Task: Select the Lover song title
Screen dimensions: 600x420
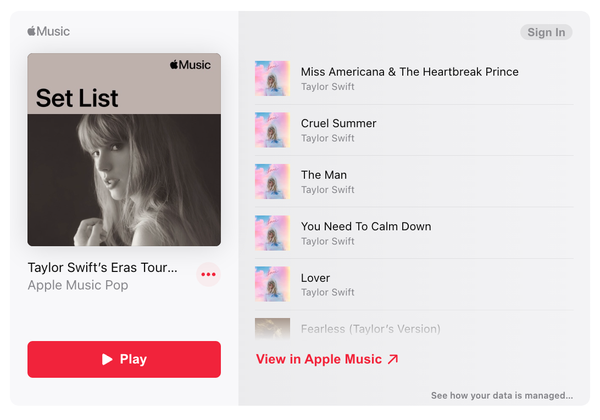Action: (x=315, y=278)
